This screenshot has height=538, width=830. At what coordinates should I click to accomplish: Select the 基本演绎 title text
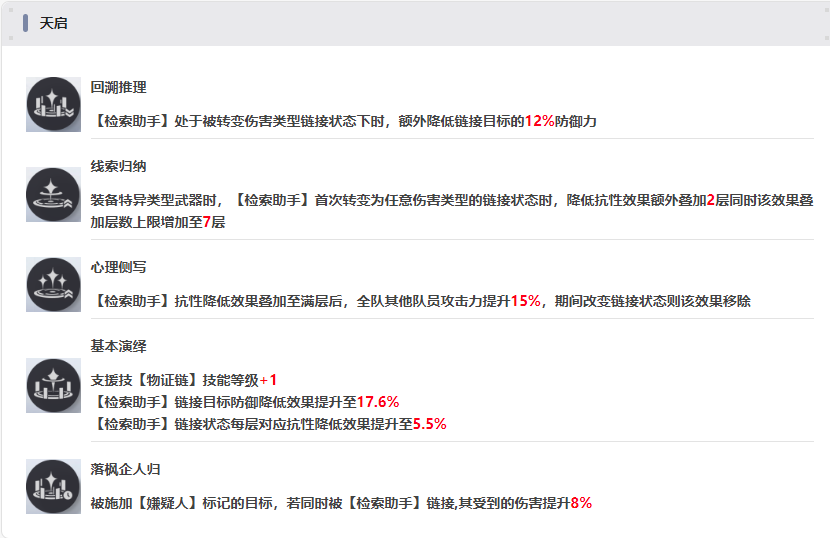(x=119, y=346)
